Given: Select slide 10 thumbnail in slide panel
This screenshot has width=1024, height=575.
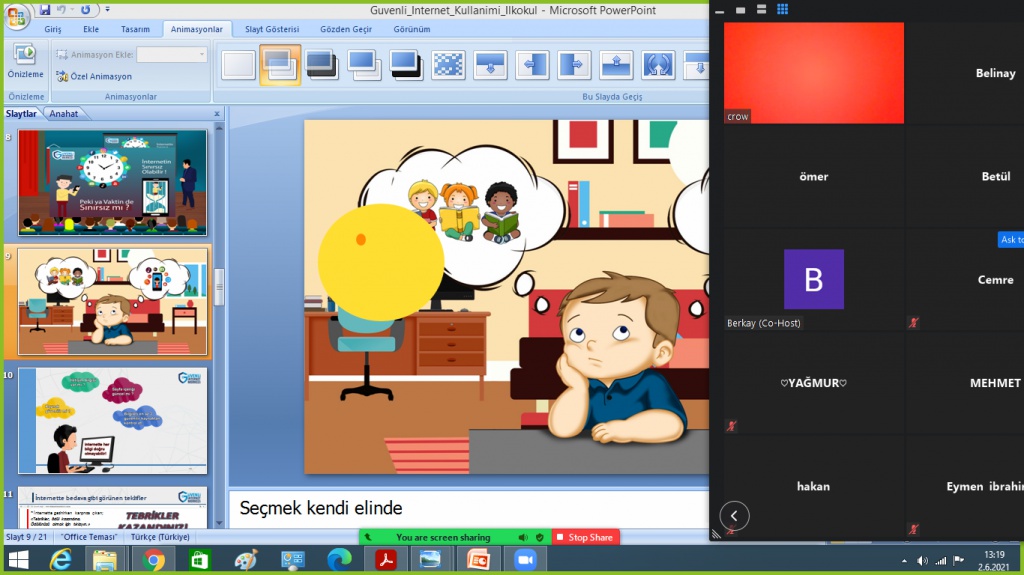Looking at the screenshot, I should 112,420.
